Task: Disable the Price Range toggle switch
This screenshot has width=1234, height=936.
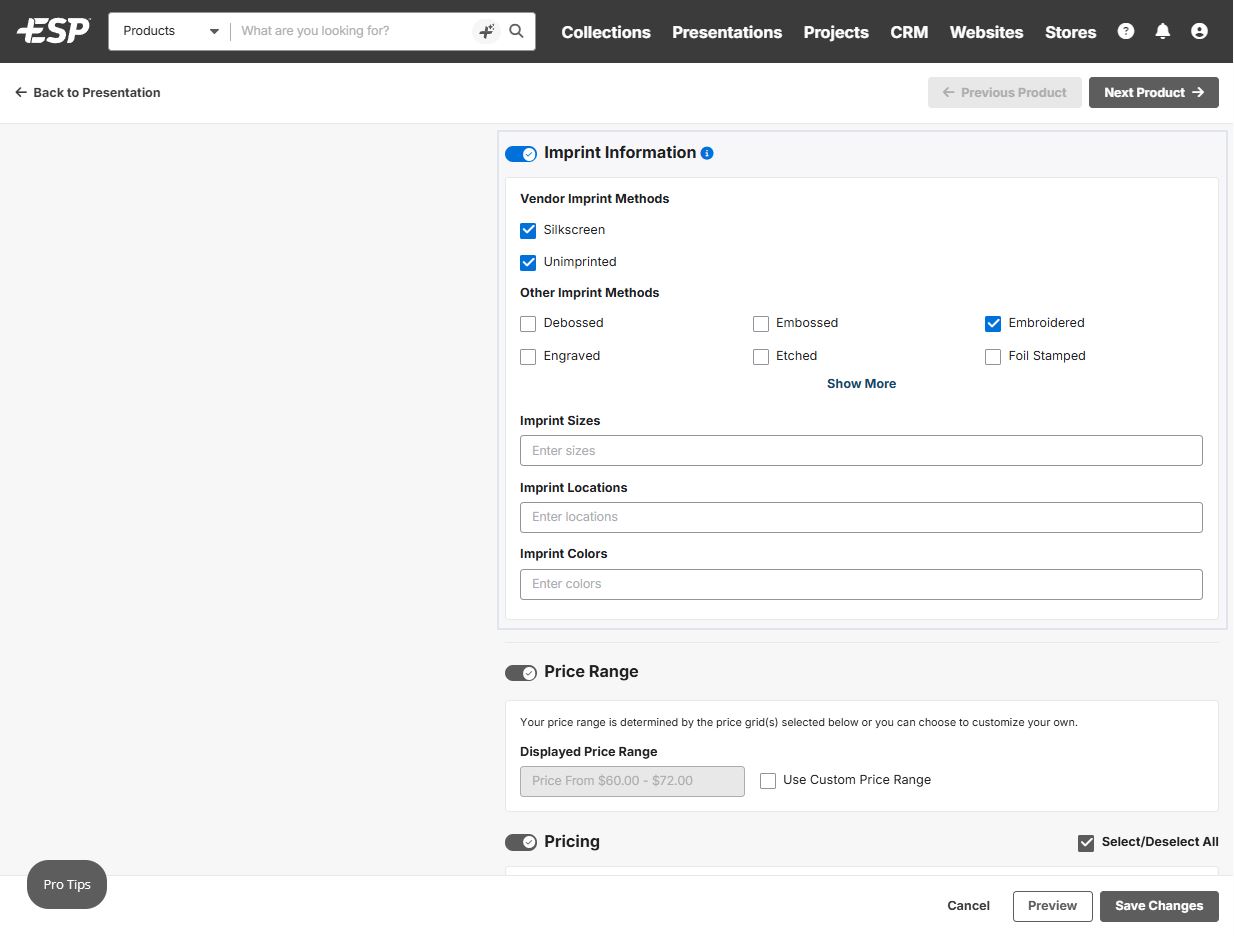Action: [521, 673]
